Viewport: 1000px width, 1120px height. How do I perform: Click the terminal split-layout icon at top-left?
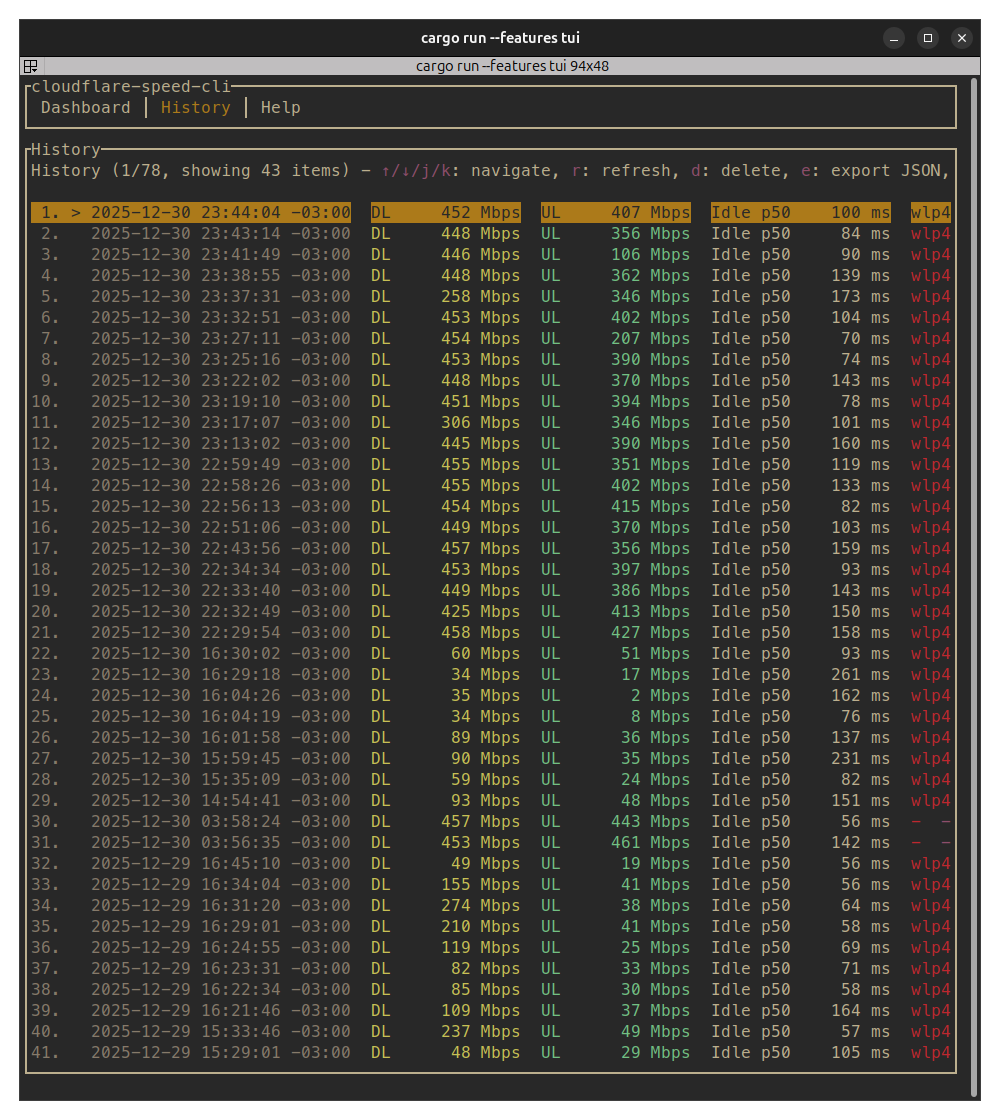[30, 66]
